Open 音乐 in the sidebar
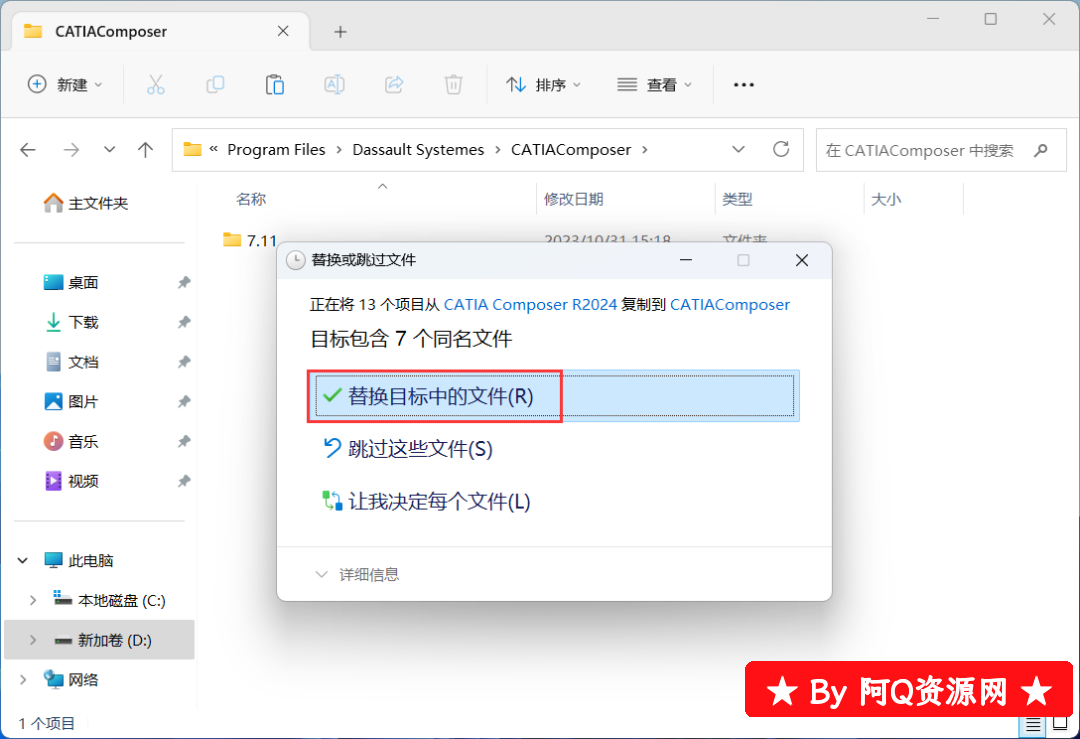This screenshot has width=1080, height=739. tap(71, 441)
